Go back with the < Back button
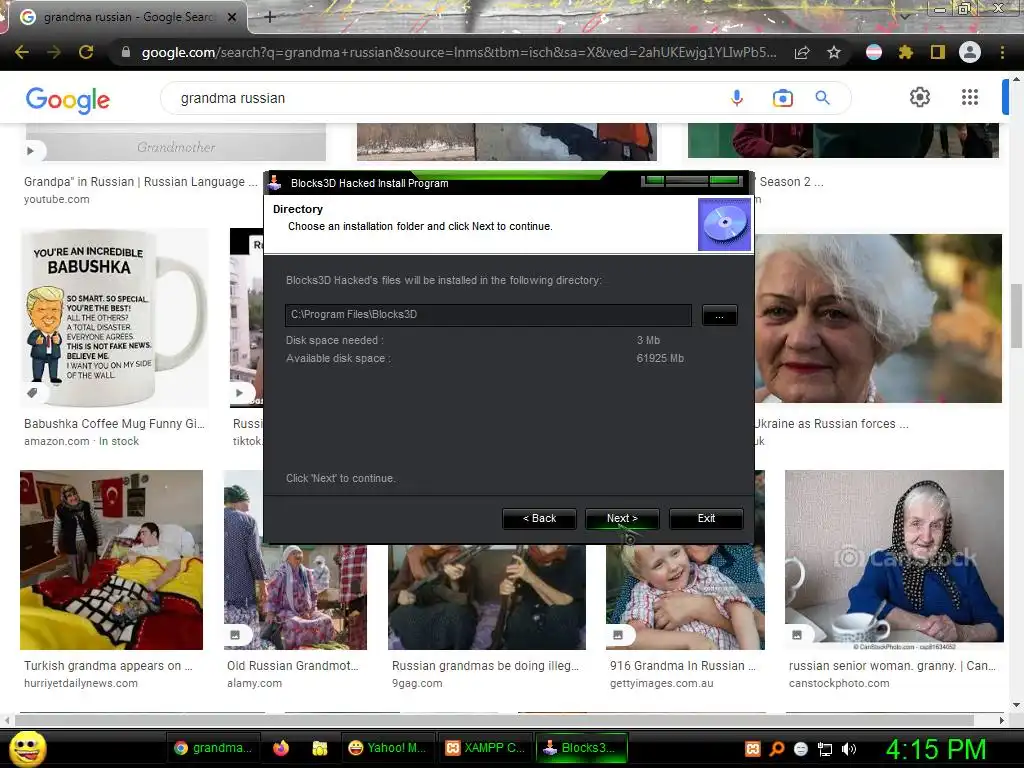The height and width of the screenshot is (768, 1024). pyautogui.click(x=539, y=519)
